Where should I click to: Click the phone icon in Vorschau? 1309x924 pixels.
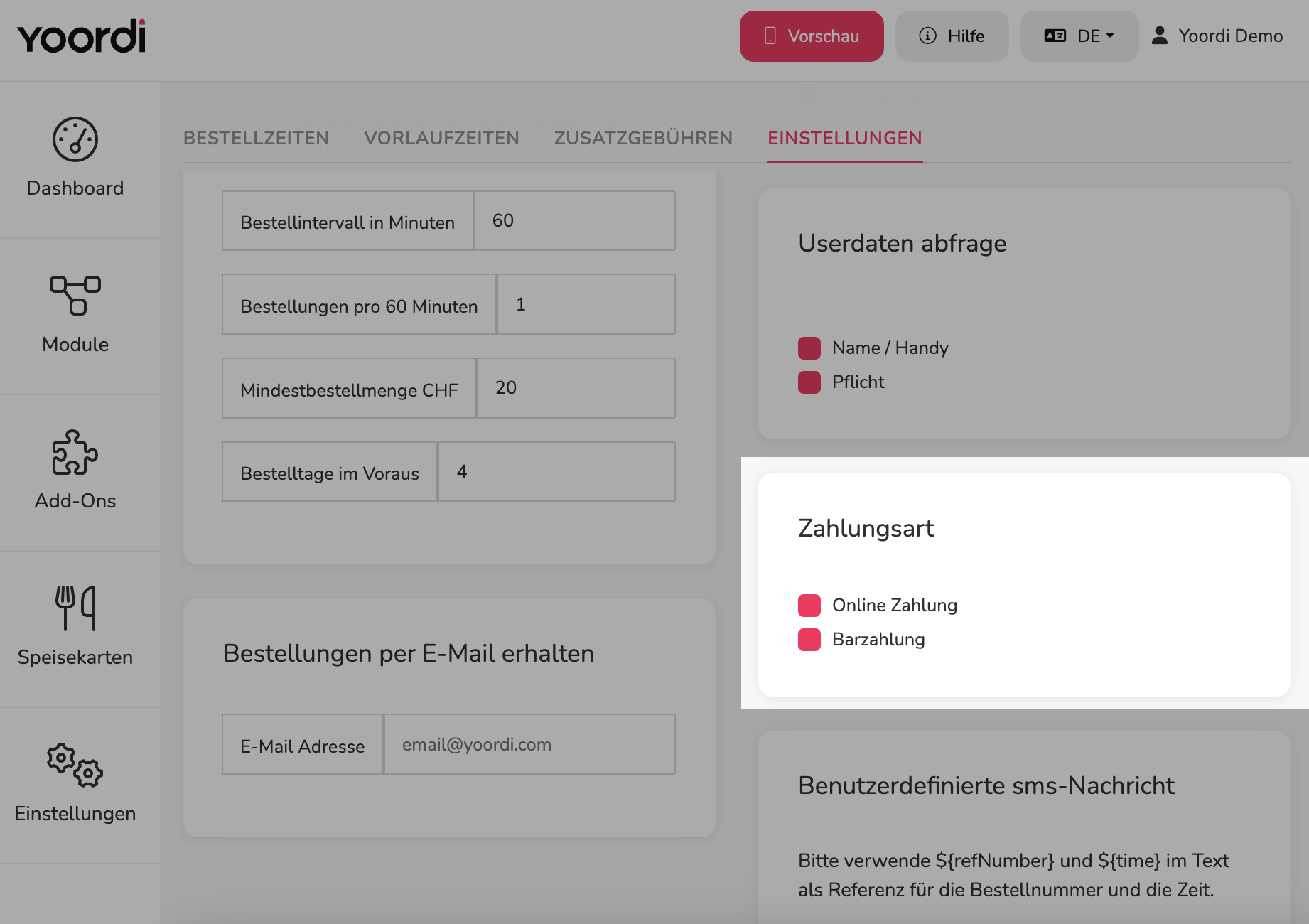(770, 36)
